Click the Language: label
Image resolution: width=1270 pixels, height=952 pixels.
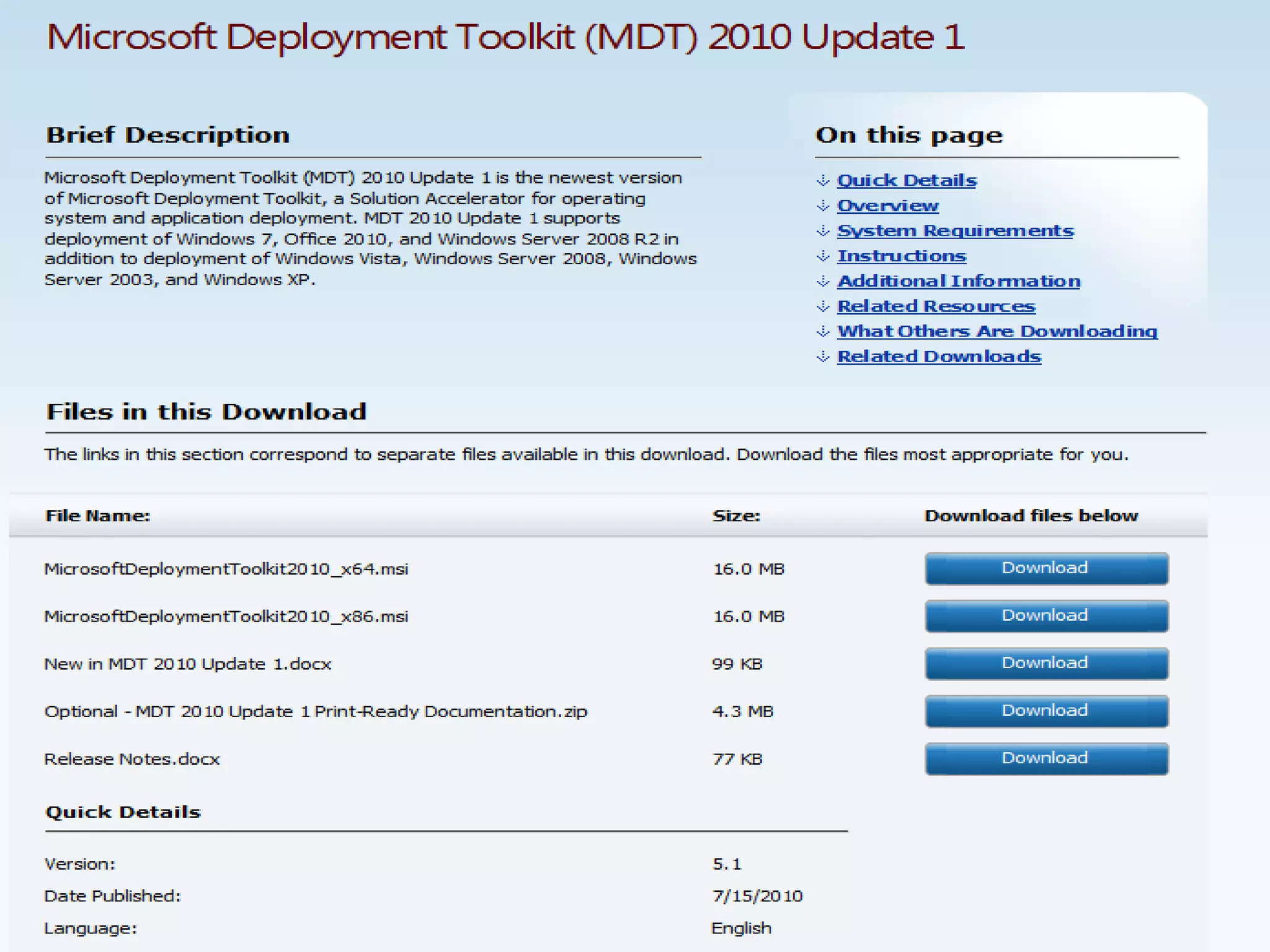(x=91, y=929)
